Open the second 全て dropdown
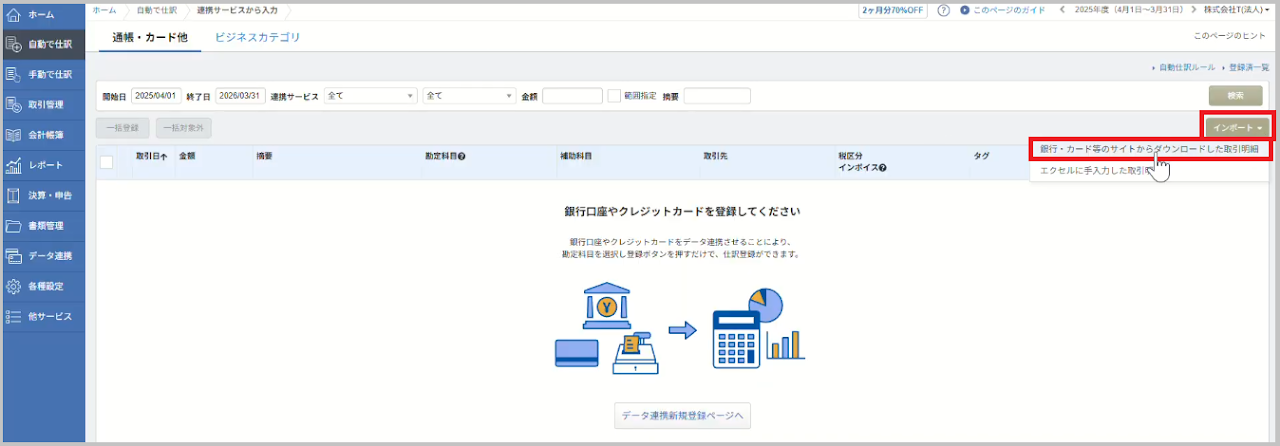The height and width of the screenshot is (446, 1280). point(469,96)
